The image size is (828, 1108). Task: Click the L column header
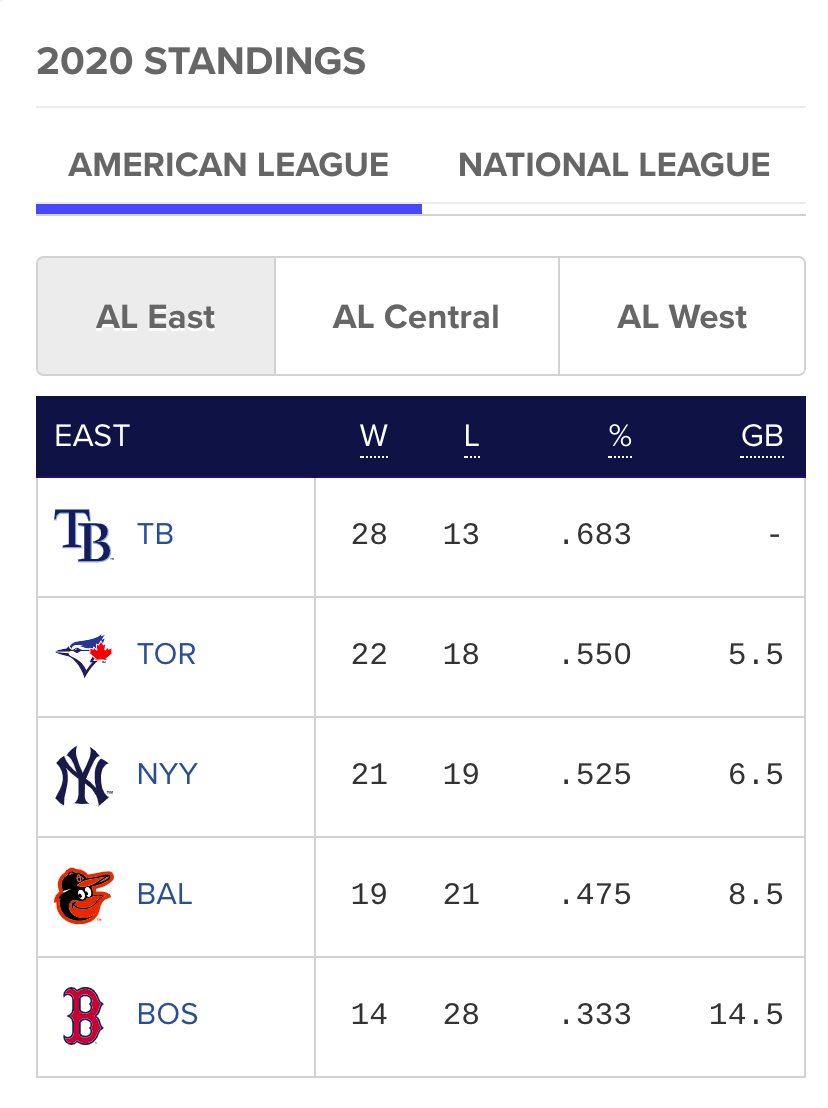472,436
